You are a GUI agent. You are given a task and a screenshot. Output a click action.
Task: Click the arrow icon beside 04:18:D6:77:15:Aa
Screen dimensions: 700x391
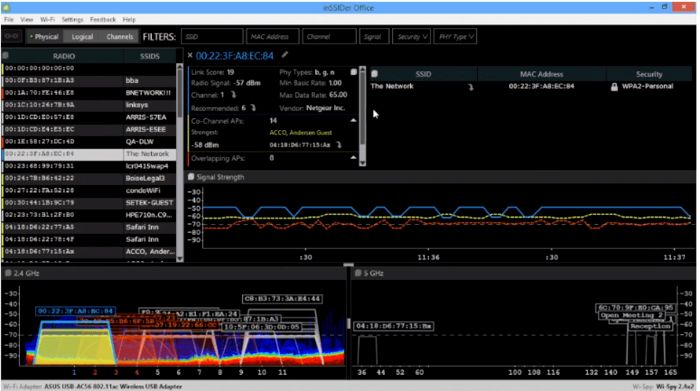pos(339,145)
